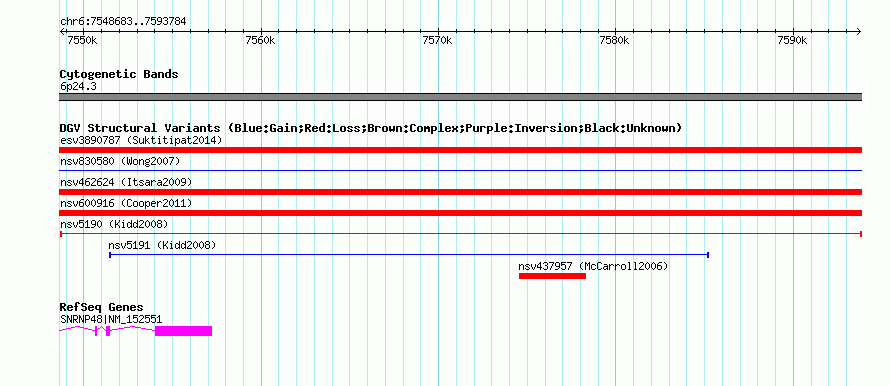890x386 pixels.
Task: Click the nsv830580 (Wong2007) label
Action: point(120,161)
